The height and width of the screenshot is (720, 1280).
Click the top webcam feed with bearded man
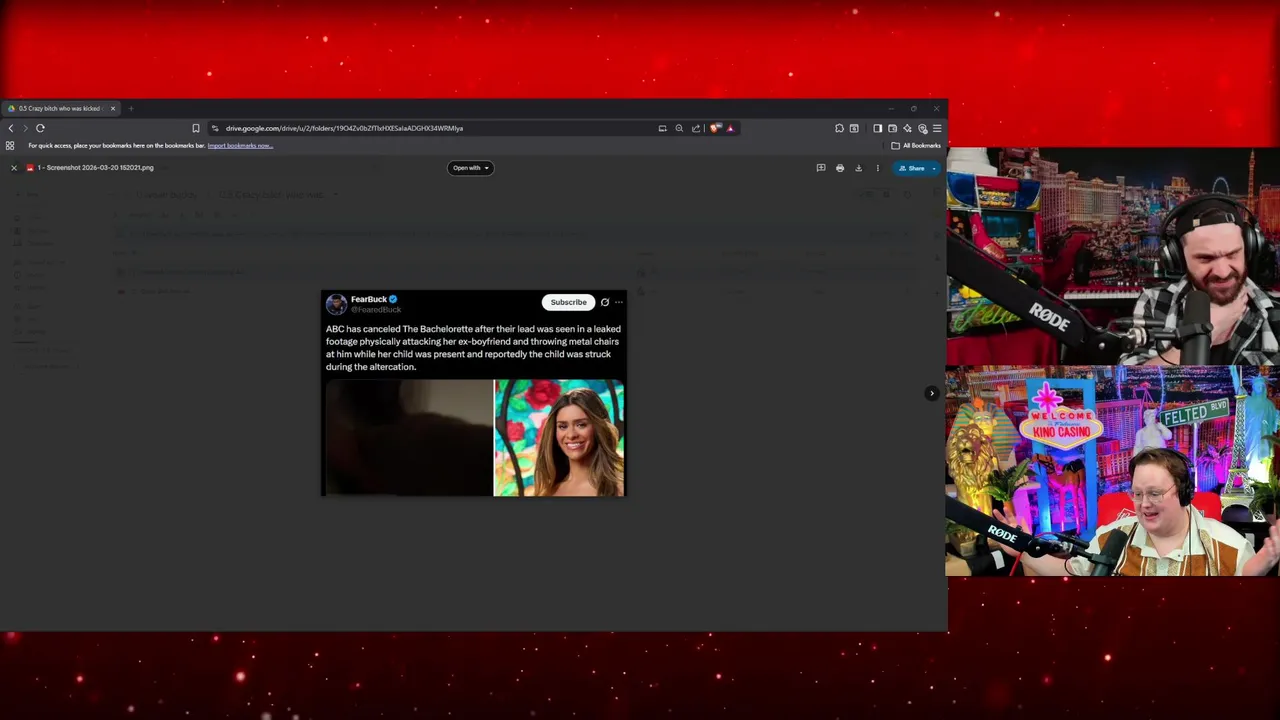(x=1113, y=256)
